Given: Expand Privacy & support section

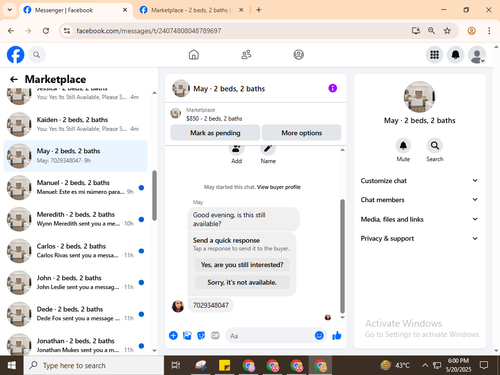Looking at the screenshot, I should pos(419,238).
